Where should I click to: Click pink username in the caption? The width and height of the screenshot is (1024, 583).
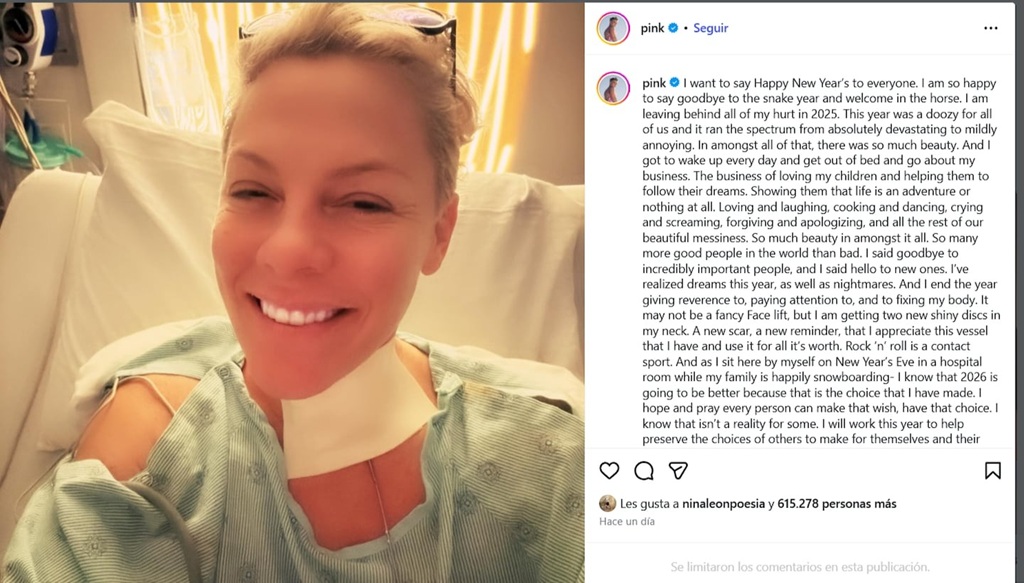pyautogui.click(x=654, y=83)
